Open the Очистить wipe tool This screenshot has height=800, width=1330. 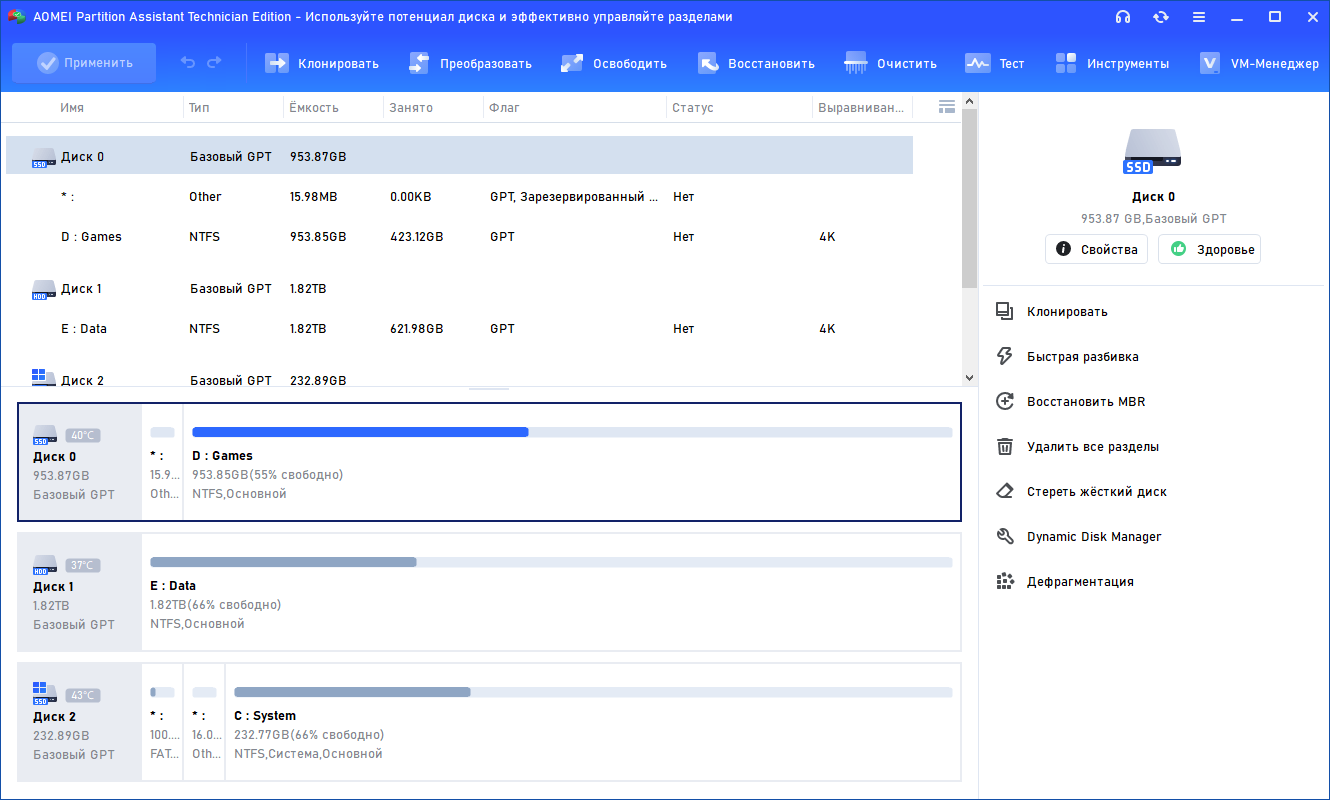[x=891, y=63]
